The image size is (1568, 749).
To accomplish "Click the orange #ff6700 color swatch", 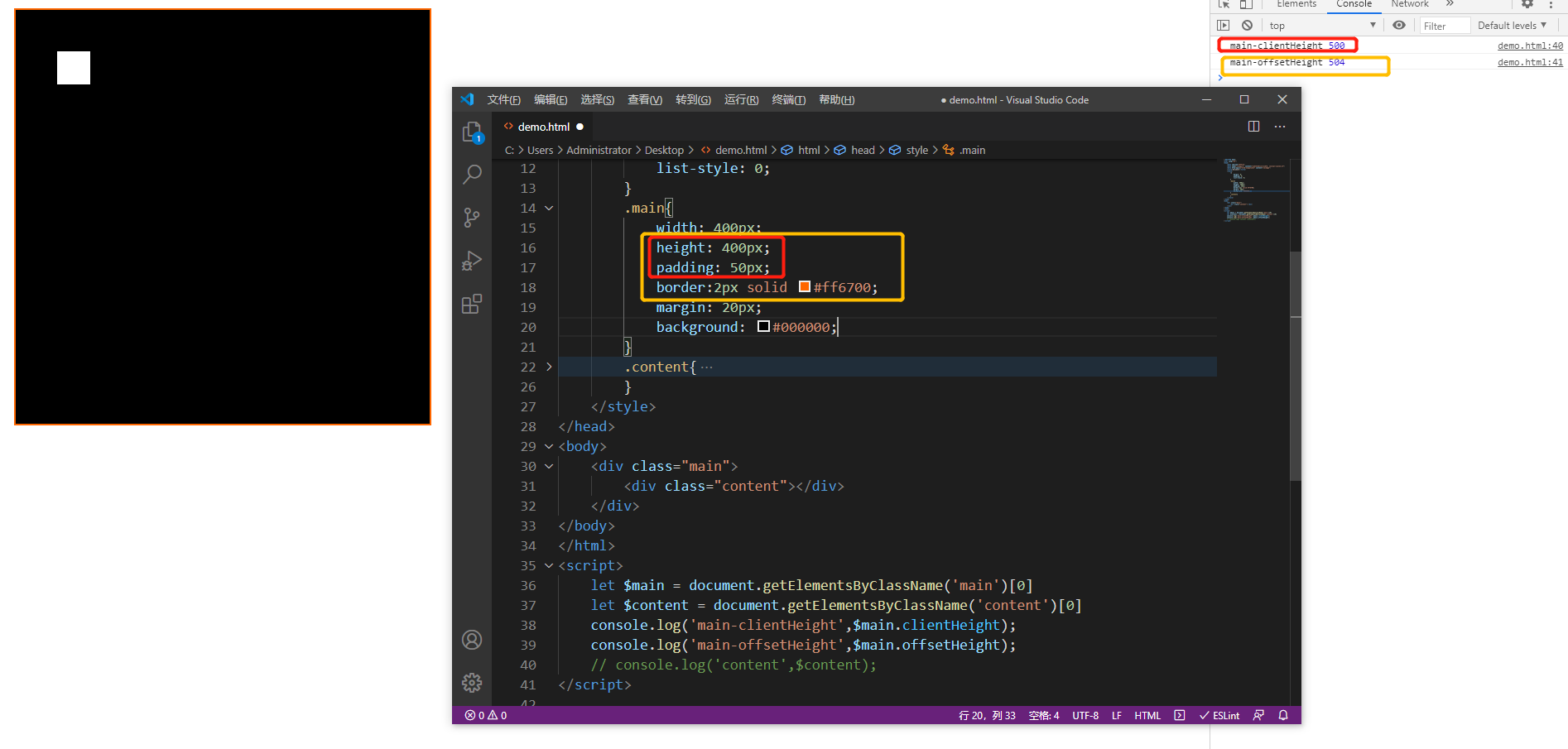I will point(805,286).
